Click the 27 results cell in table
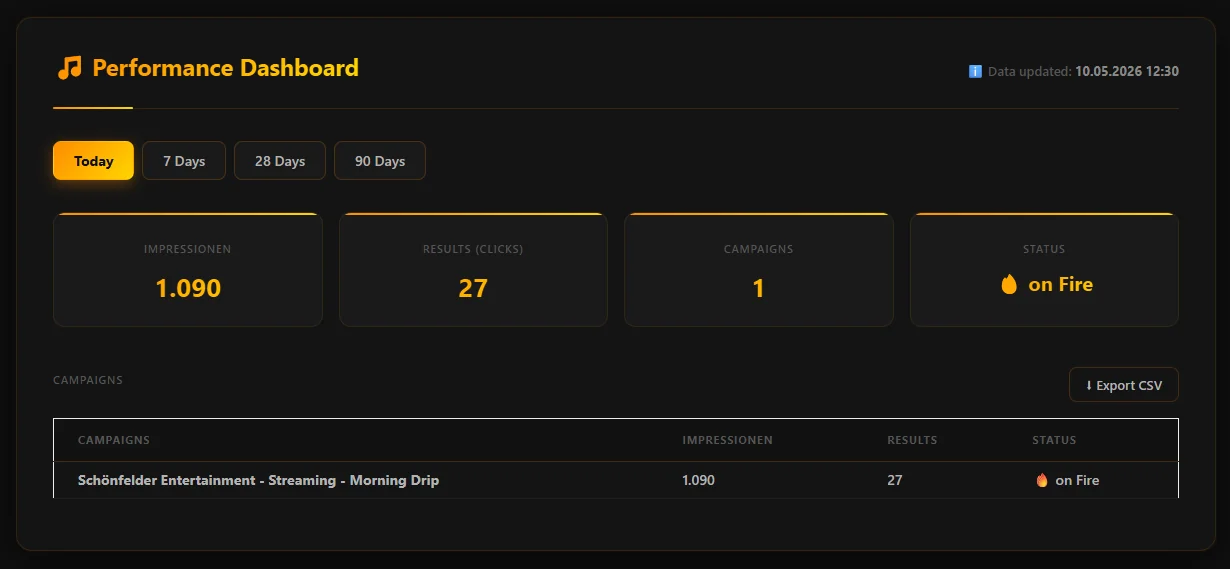This screenshot has width=1230, height=569. click(894, 480)
